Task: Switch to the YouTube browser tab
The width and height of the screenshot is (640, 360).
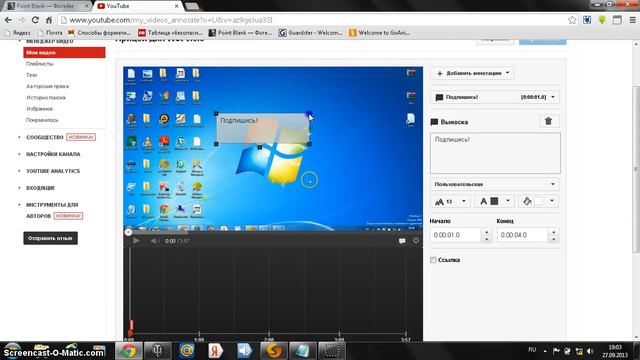Action: (x=138, y=6)
